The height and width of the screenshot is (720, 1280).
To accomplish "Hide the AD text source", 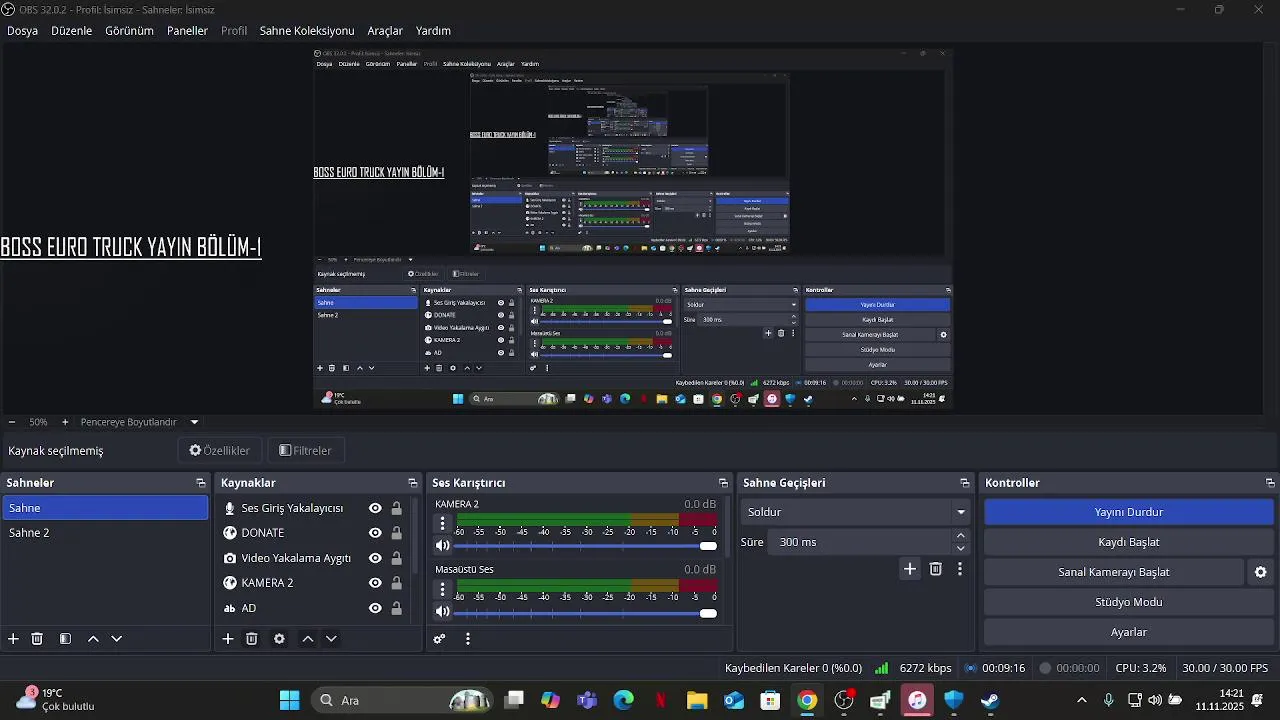I will click(x=375, y=608).
